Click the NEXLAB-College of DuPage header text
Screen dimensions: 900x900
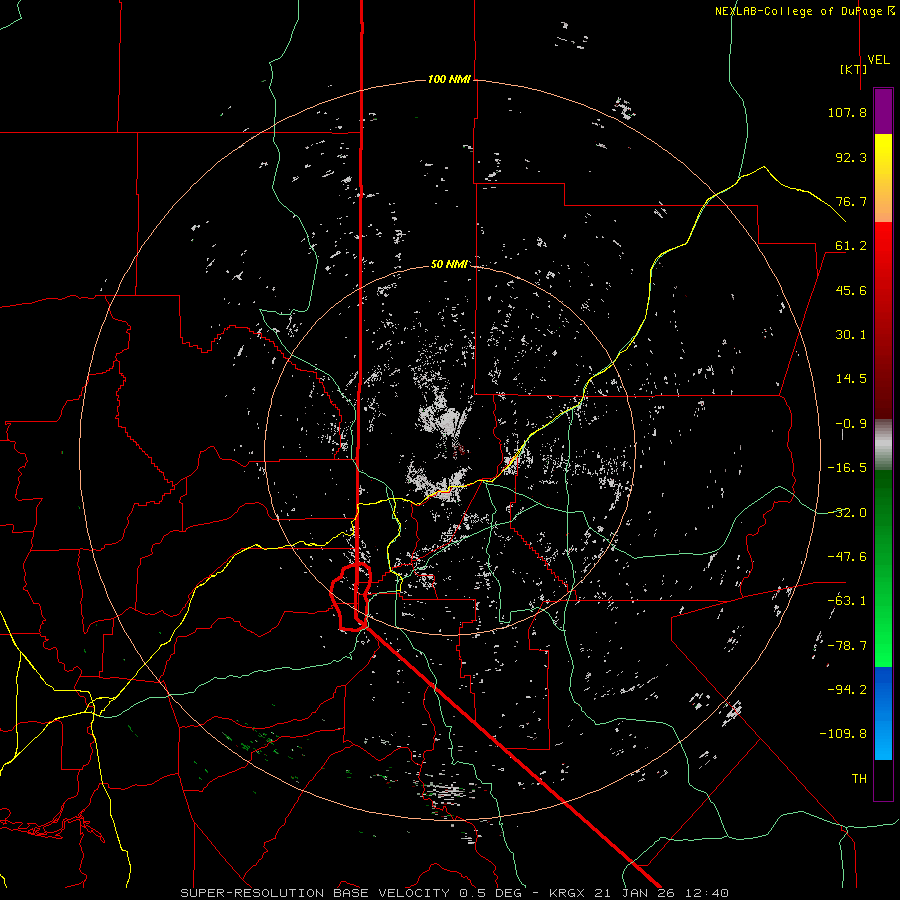tap(804, 11)
